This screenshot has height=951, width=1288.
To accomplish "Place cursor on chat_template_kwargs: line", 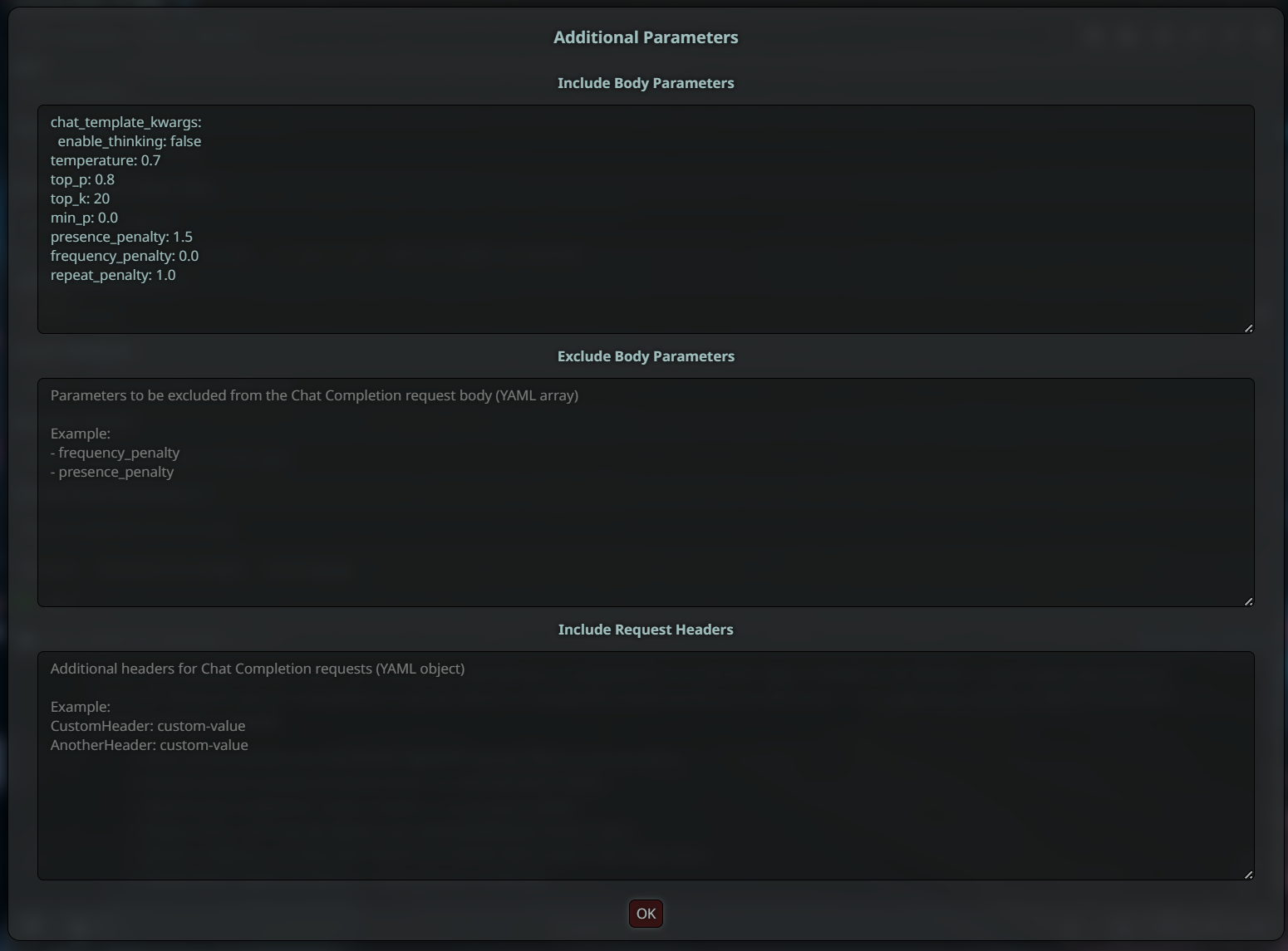I will pos(125,122).
